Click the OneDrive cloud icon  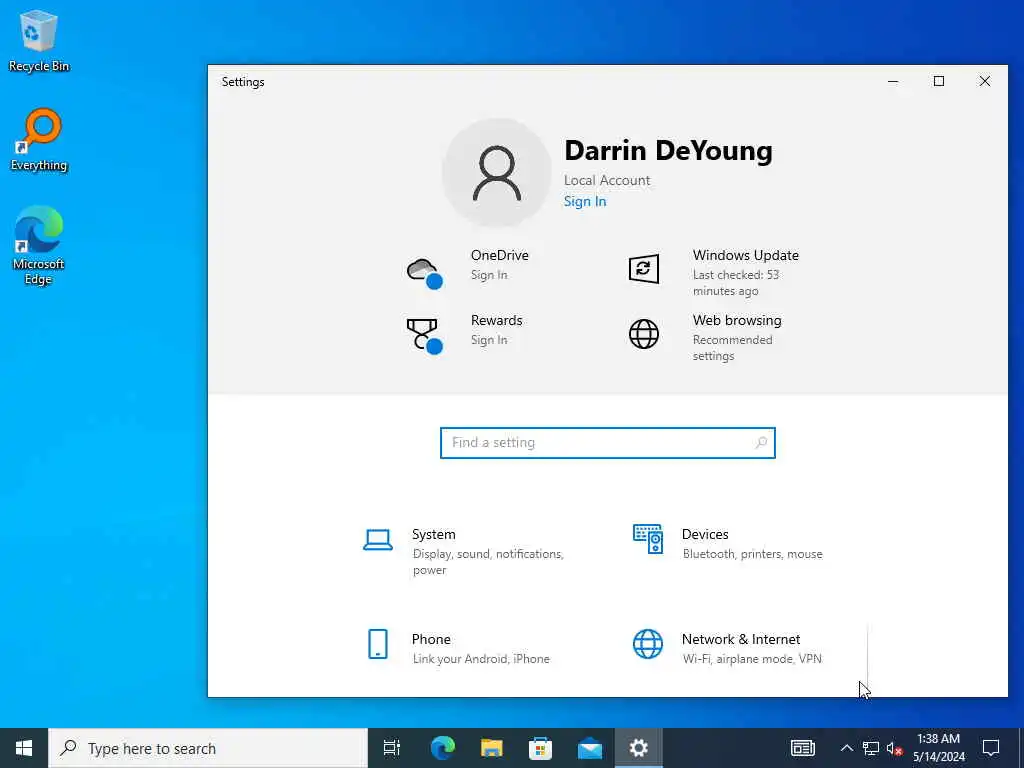(424, 272)
